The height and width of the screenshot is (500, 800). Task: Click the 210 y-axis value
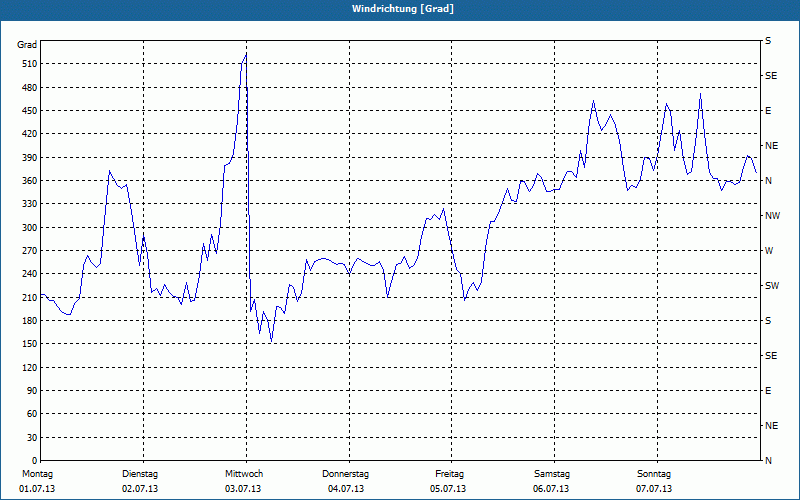[x=29, y=297]
